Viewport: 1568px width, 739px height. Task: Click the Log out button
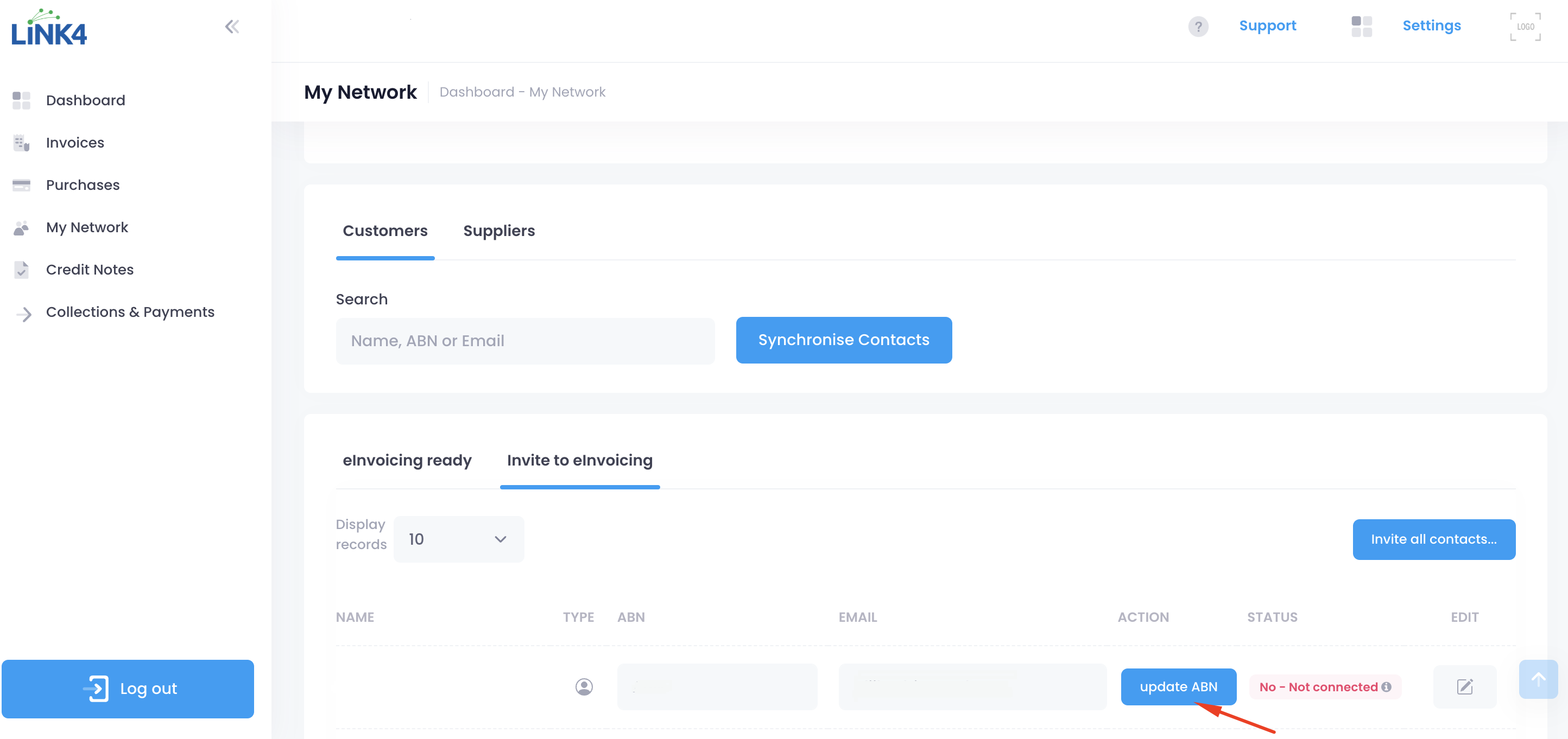click(128, 689)
